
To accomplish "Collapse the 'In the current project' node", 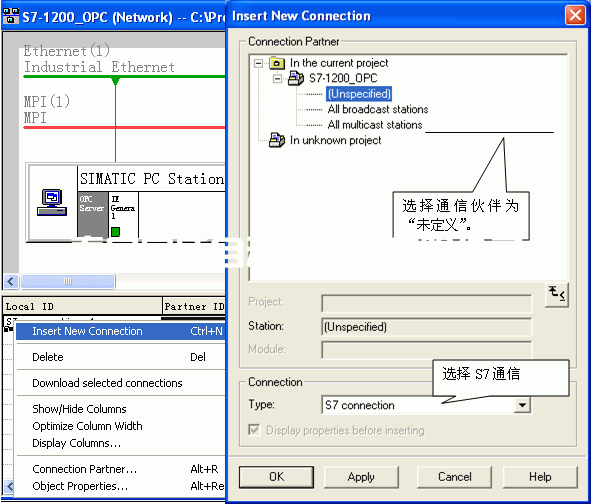I will [258, 63].
